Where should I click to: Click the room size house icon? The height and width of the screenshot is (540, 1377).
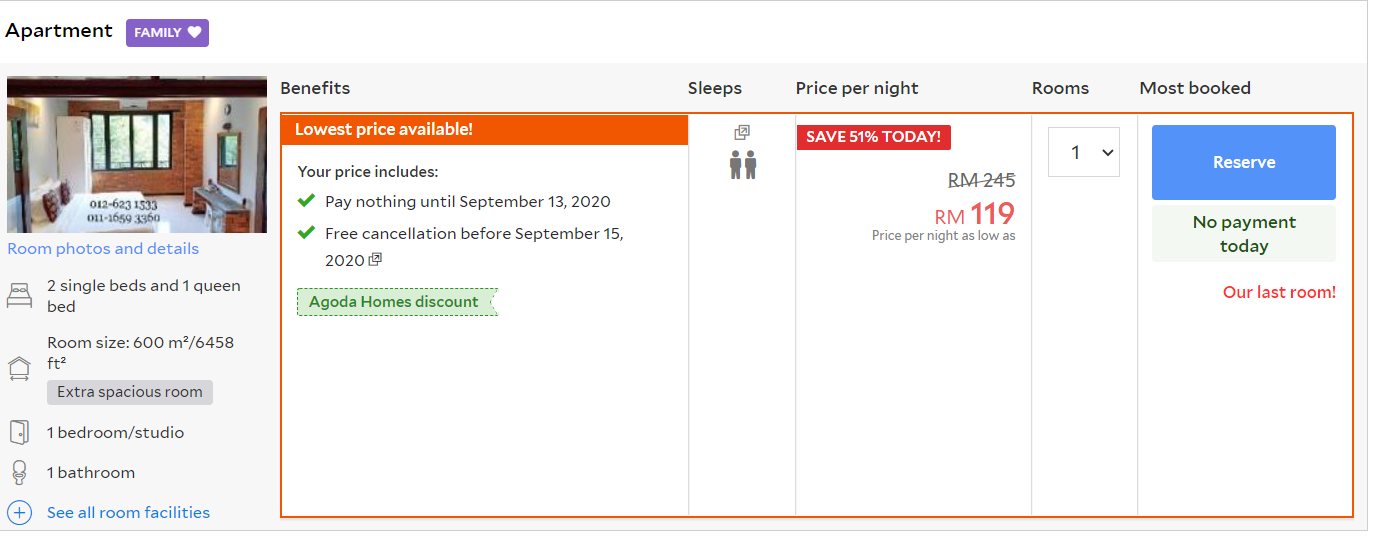click(x=19, y=369)
